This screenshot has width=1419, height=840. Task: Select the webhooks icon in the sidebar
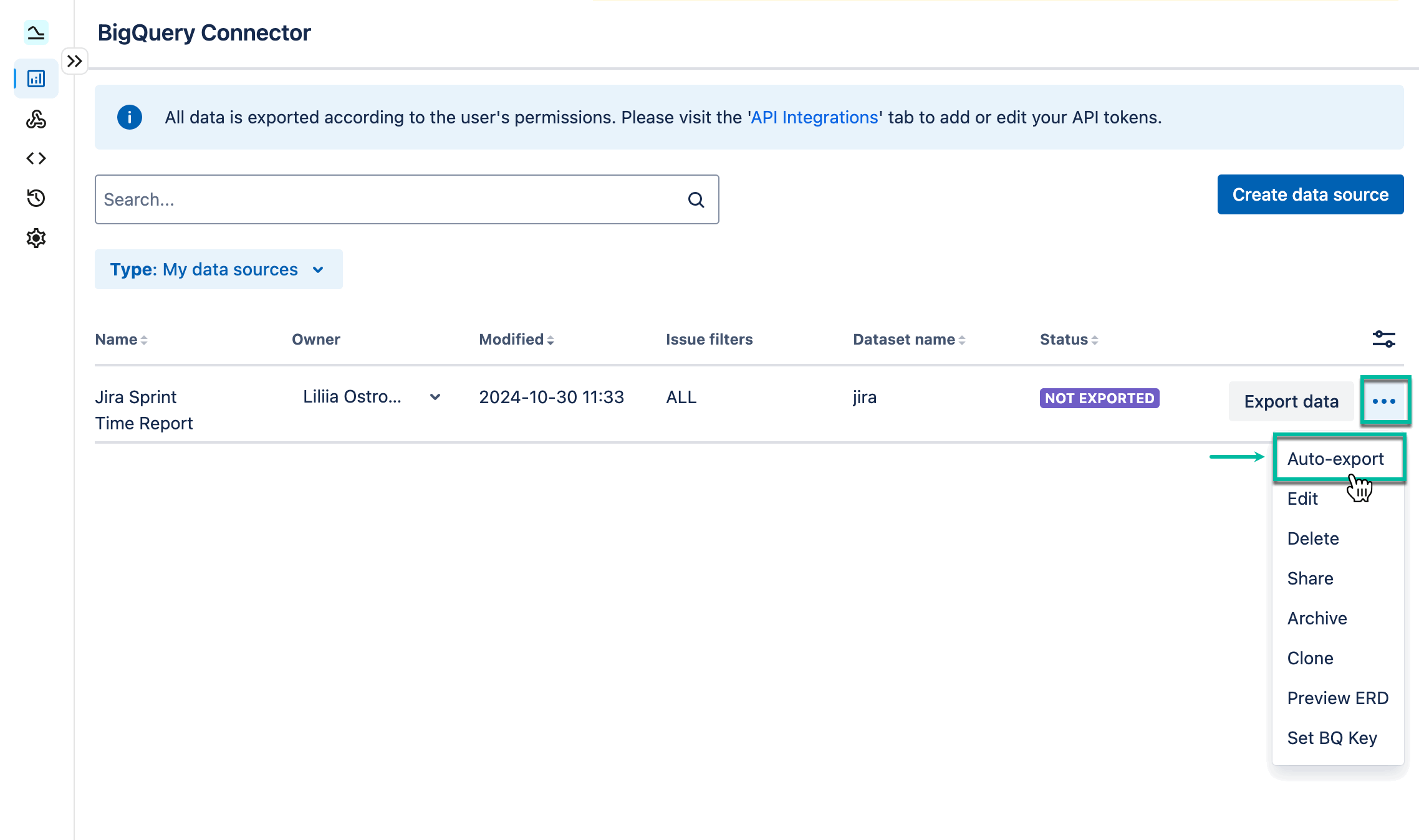tap(36, 120)
